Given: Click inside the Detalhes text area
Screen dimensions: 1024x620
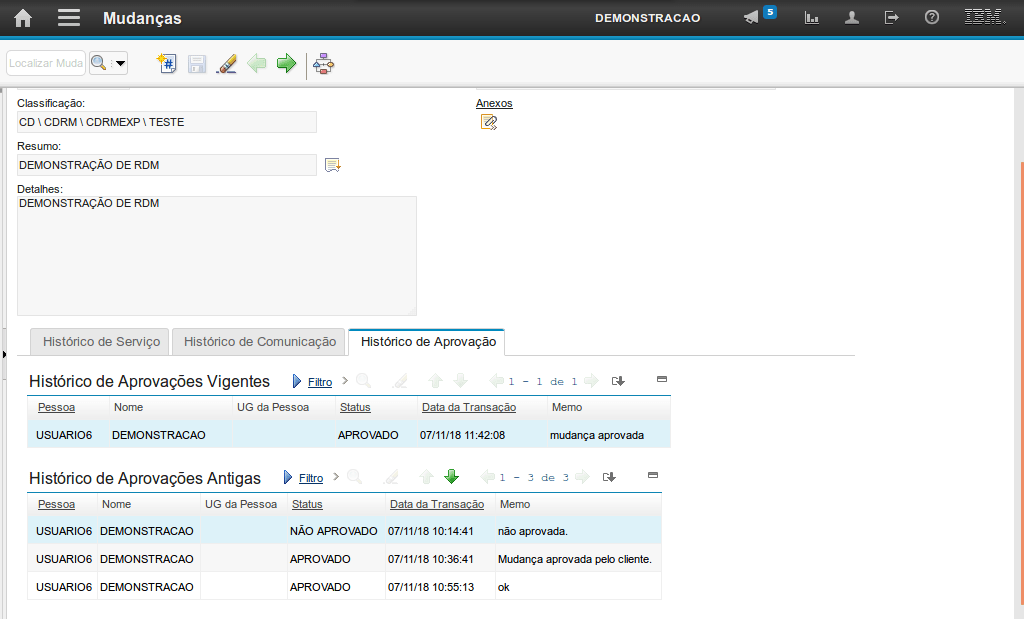Looking at the screenshot, I should tap(217, 256).
